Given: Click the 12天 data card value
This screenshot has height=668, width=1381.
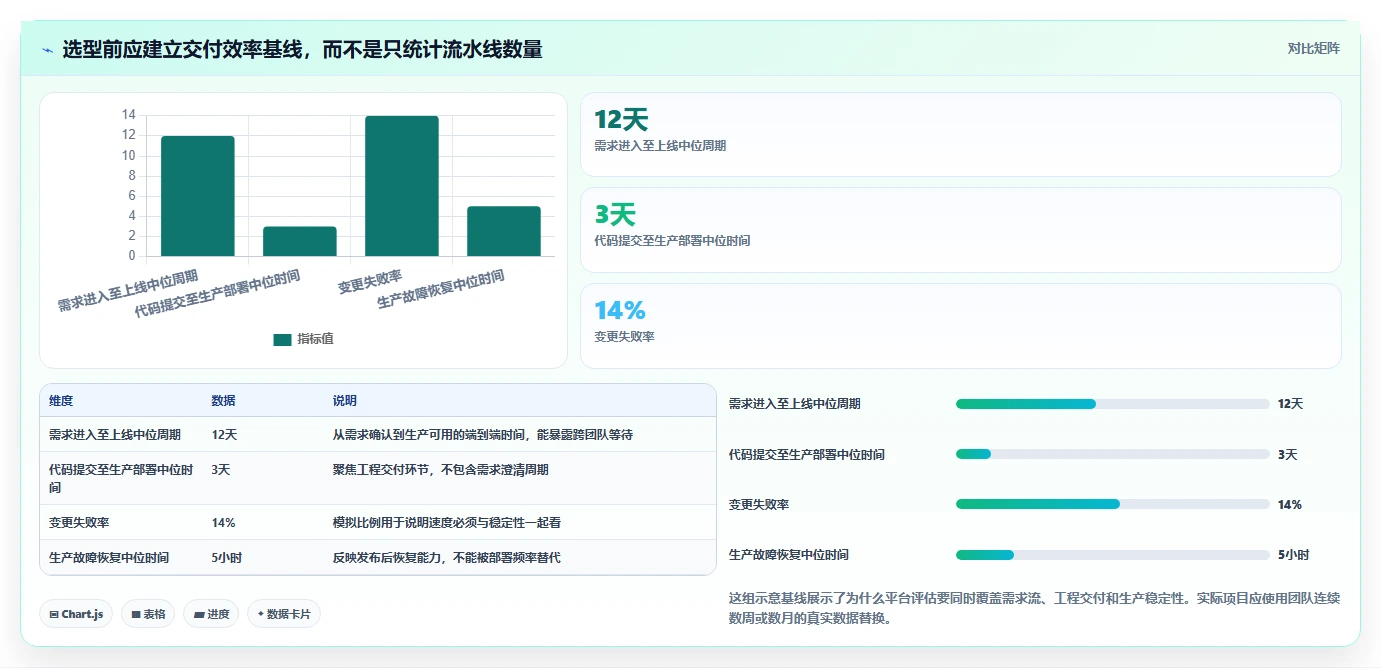Looking at the screenshot, I should pos(621,120).
